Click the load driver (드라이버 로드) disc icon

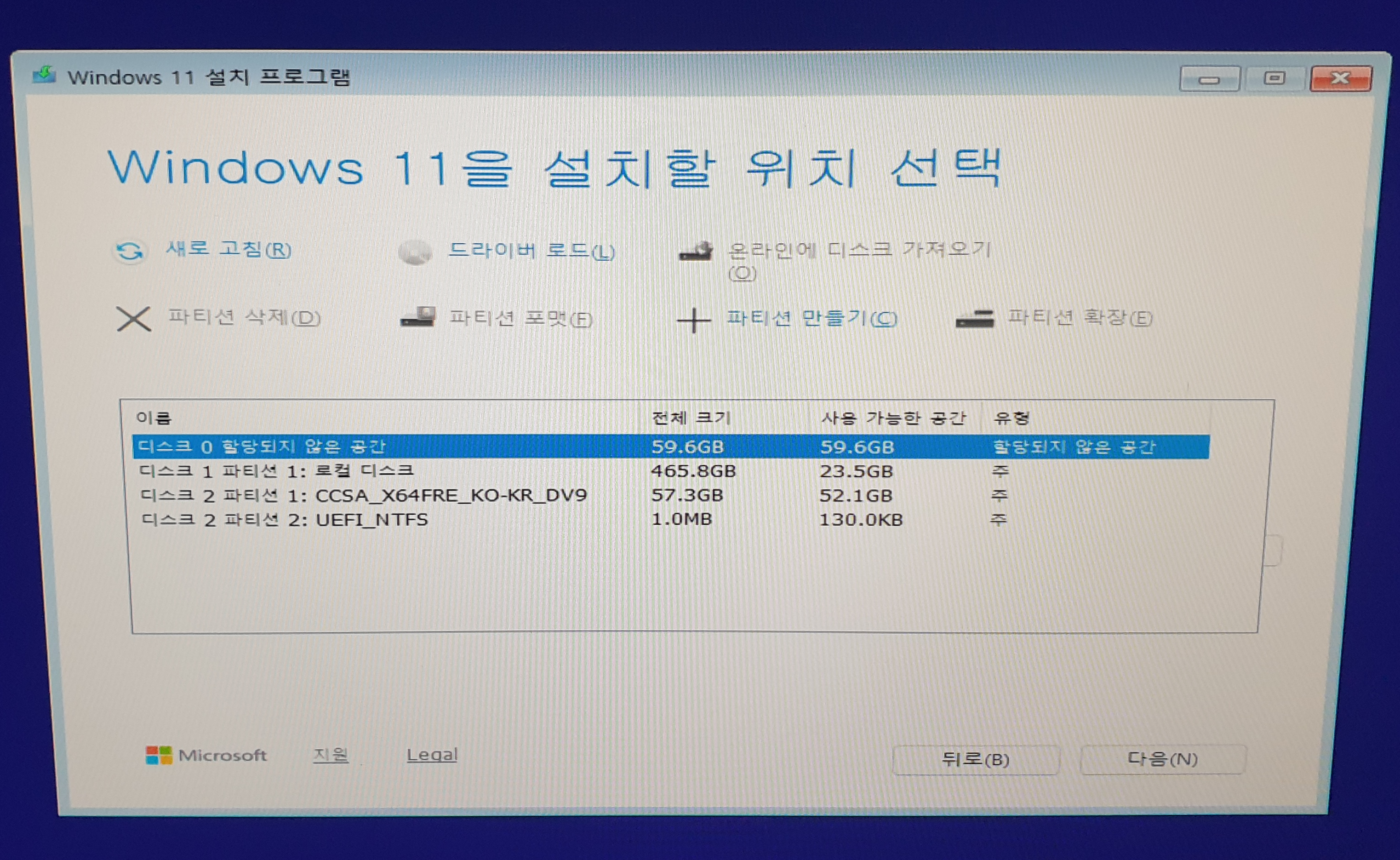tap(415, 252)
